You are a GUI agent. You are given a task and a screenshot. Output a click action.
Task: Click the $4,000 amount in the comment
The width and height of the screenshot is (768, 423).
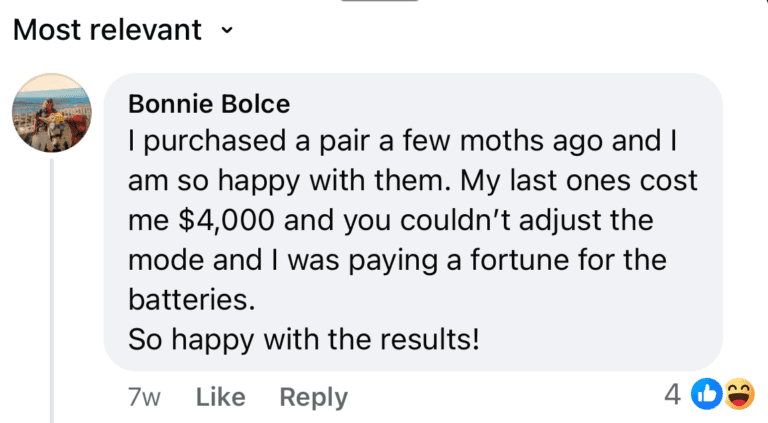pyautogui.click(x=226, y=220)
